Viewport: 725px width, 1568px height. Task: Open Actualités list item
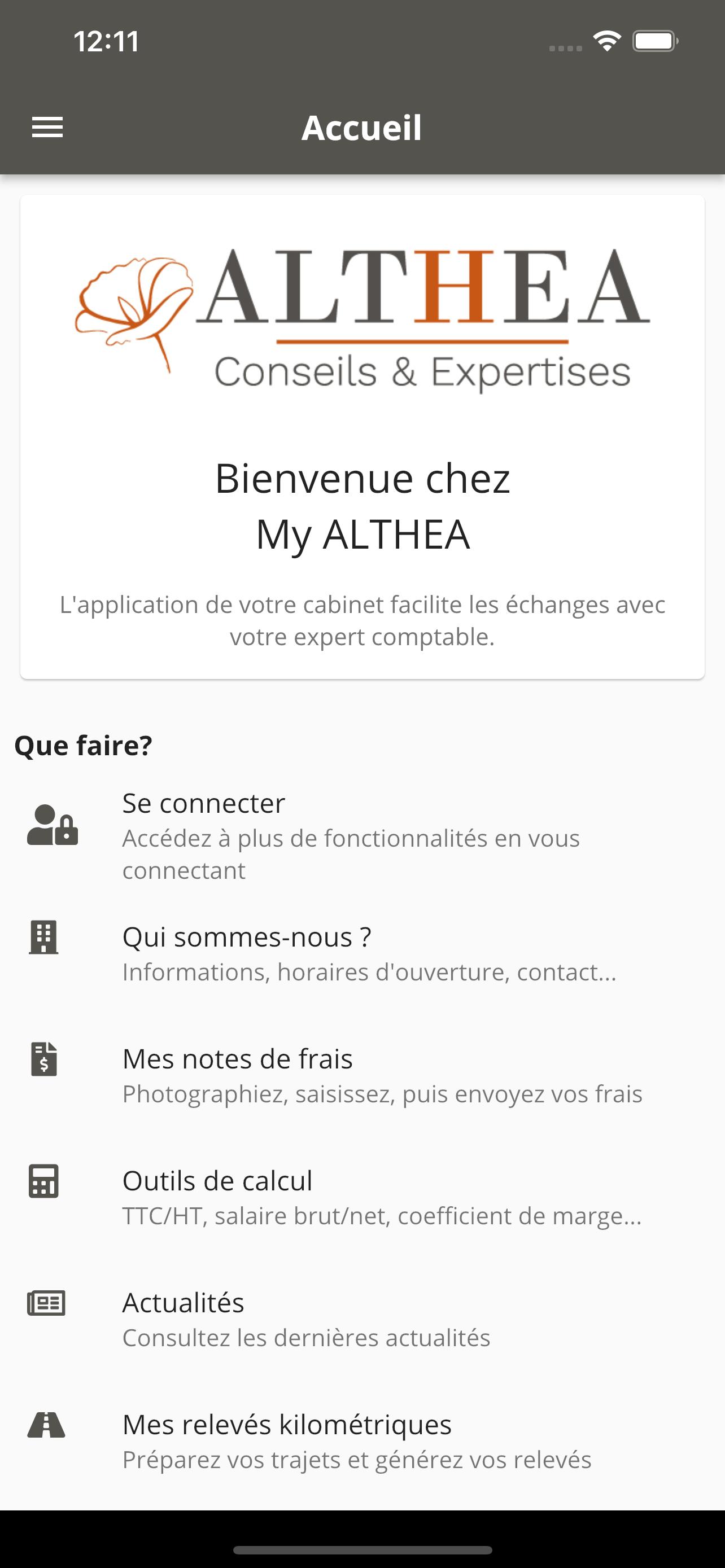[362, 1319]
